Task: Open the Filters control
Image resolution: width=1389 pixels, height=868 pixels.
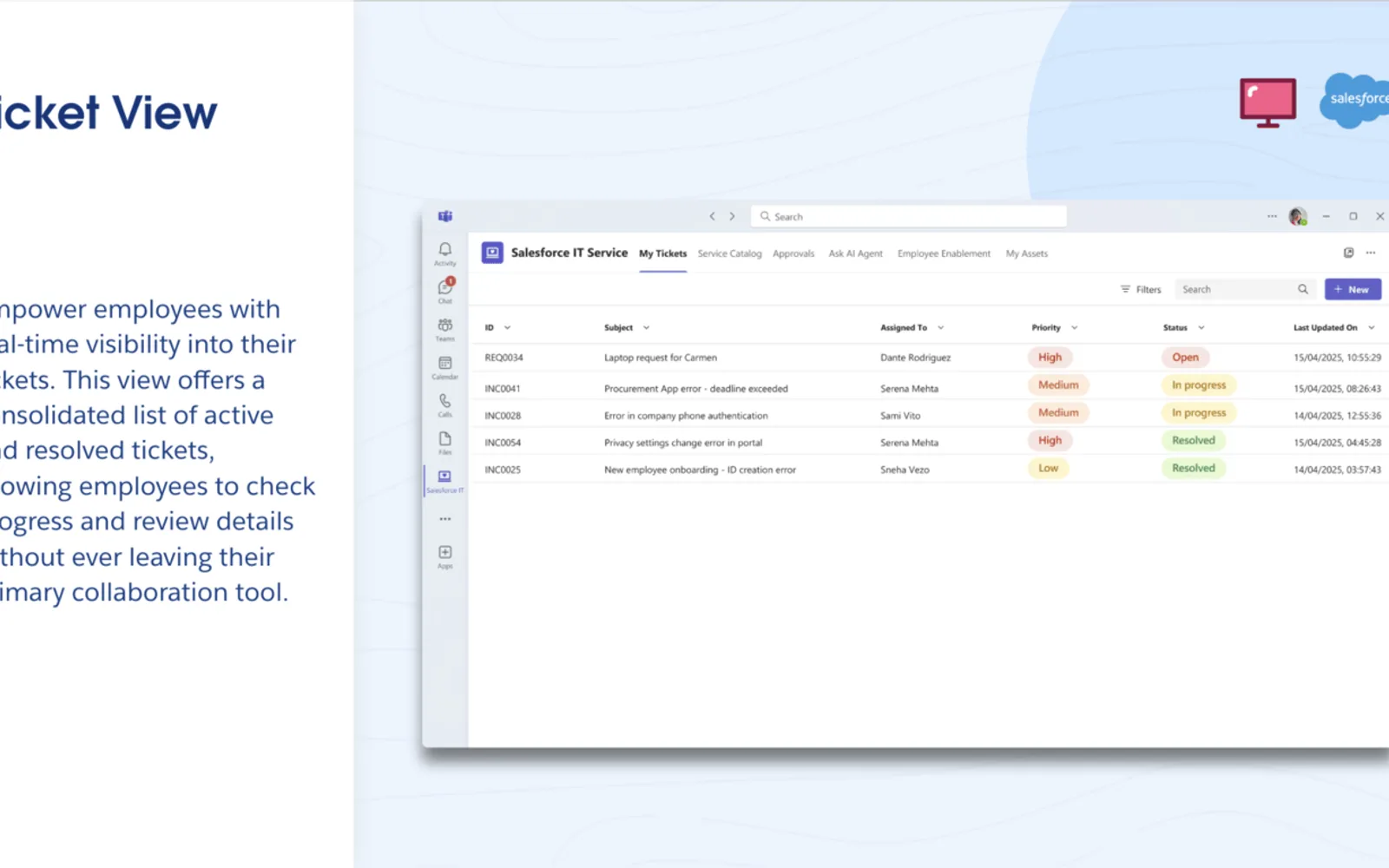Action: click(1141, 289)
